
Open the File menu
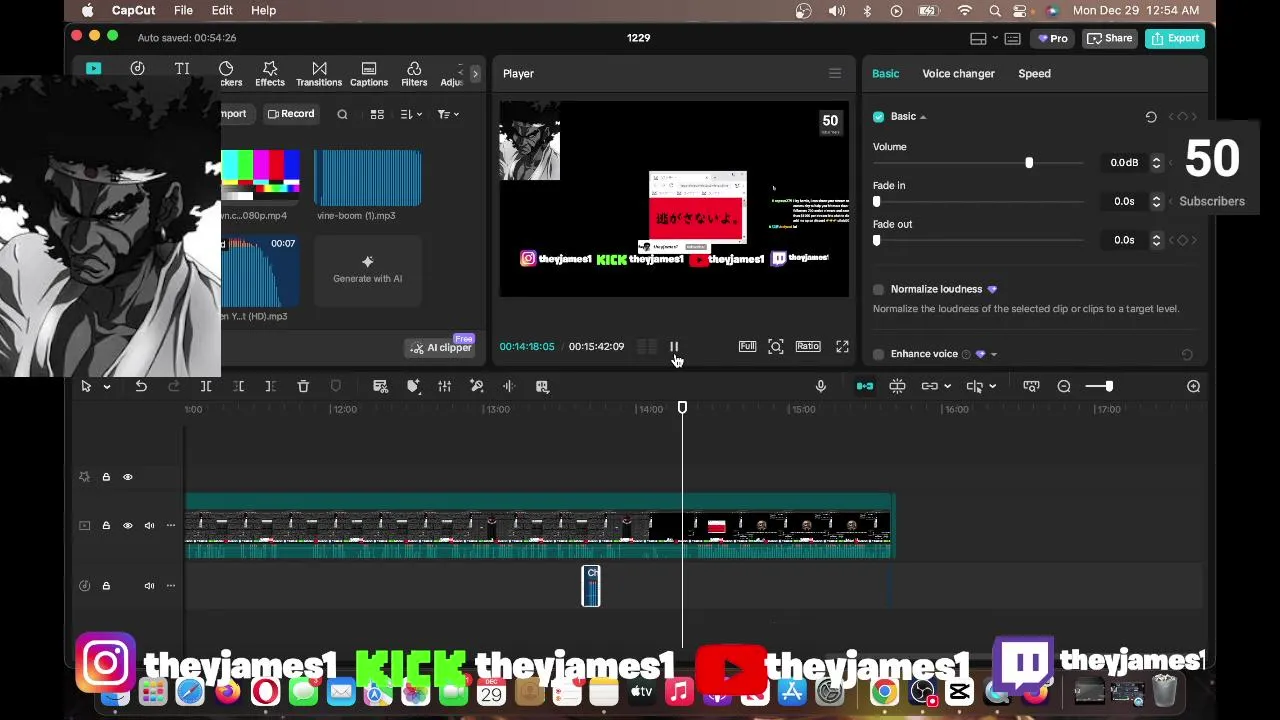coord(183,10)
